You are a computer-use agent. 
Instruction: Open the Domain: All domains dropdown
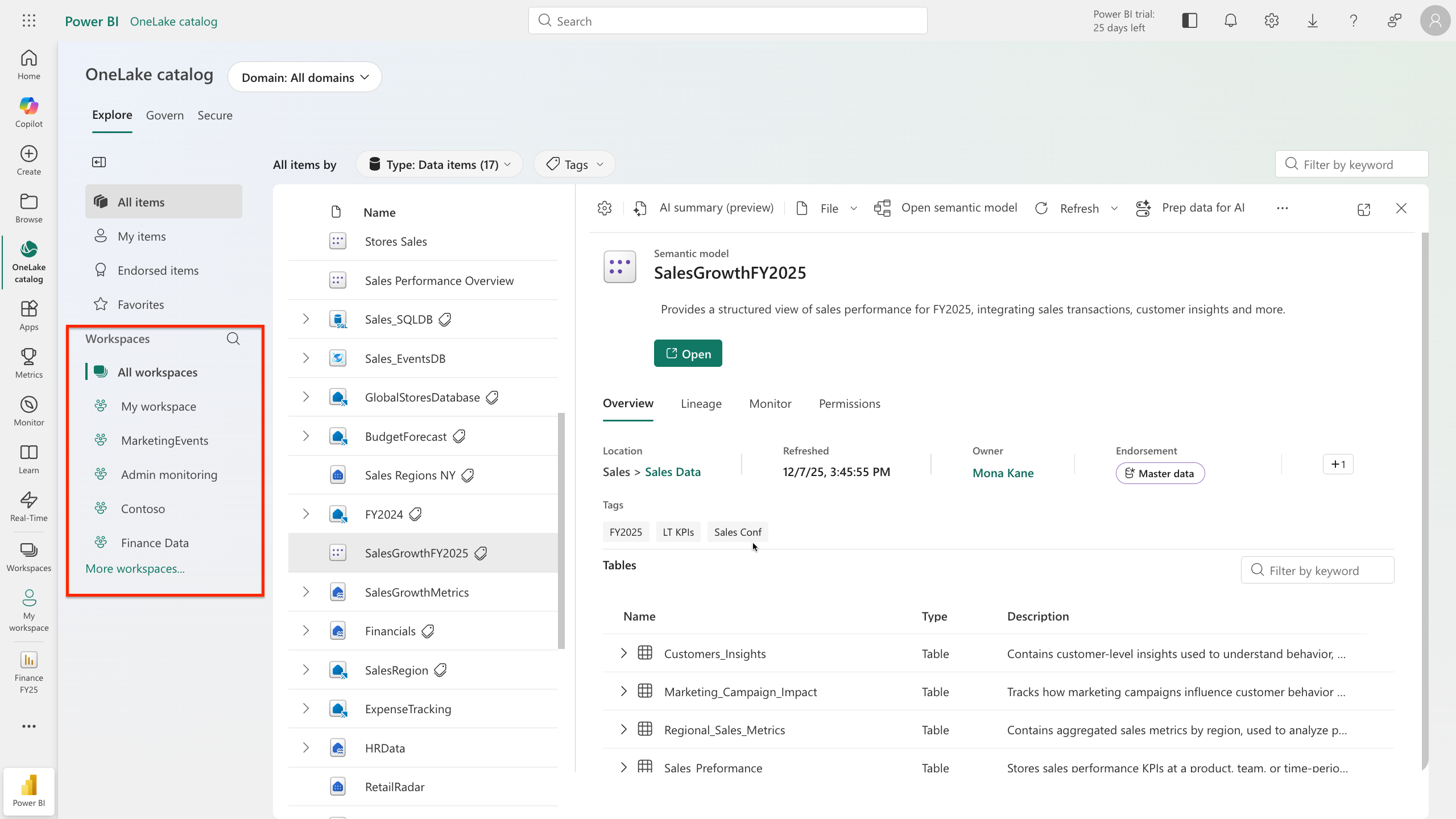pyautogui.click(x=305, y=77)
